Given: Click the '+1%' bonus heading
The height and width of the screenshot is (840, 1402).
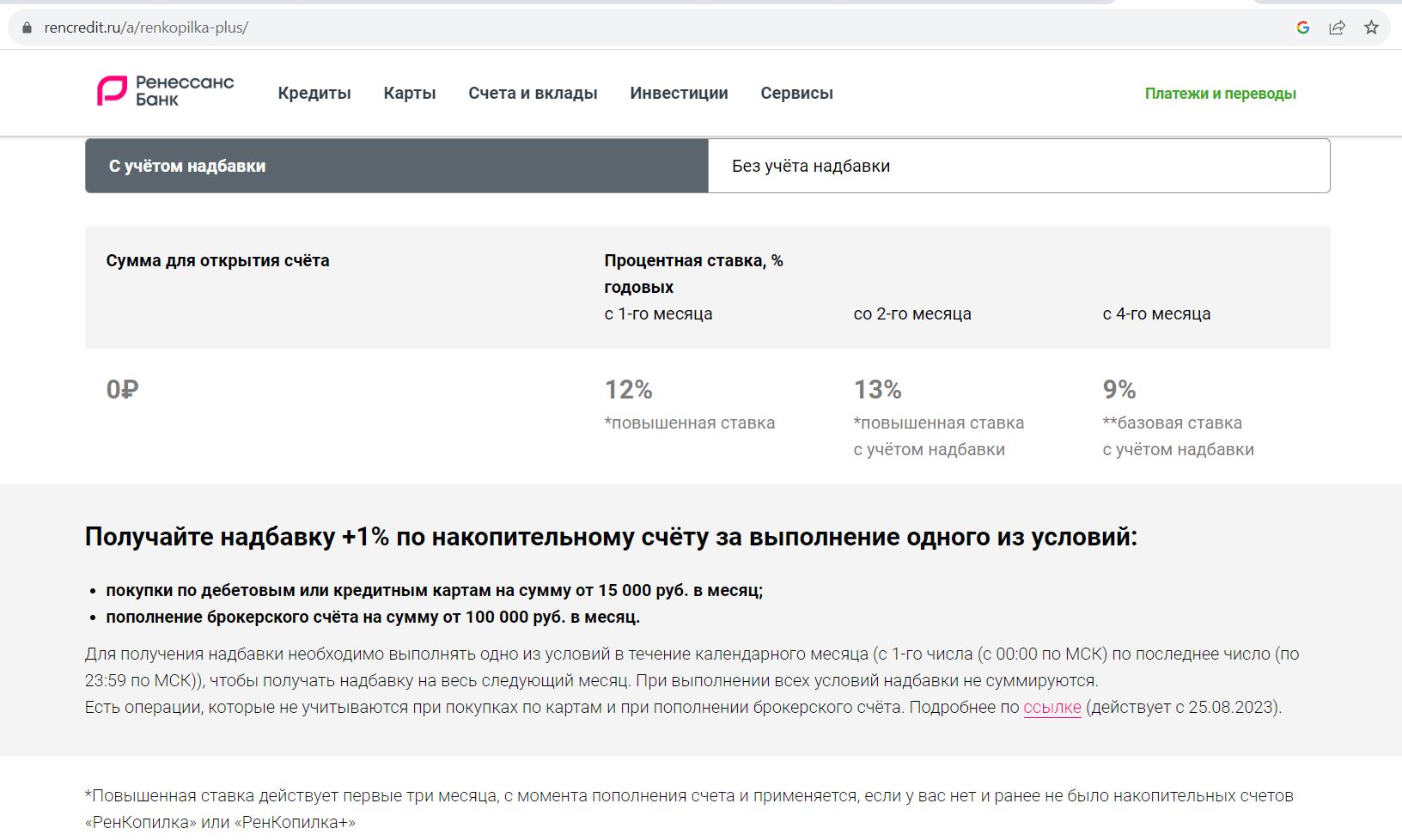Looking at the screenshot, I should click(x=611, y=537).
